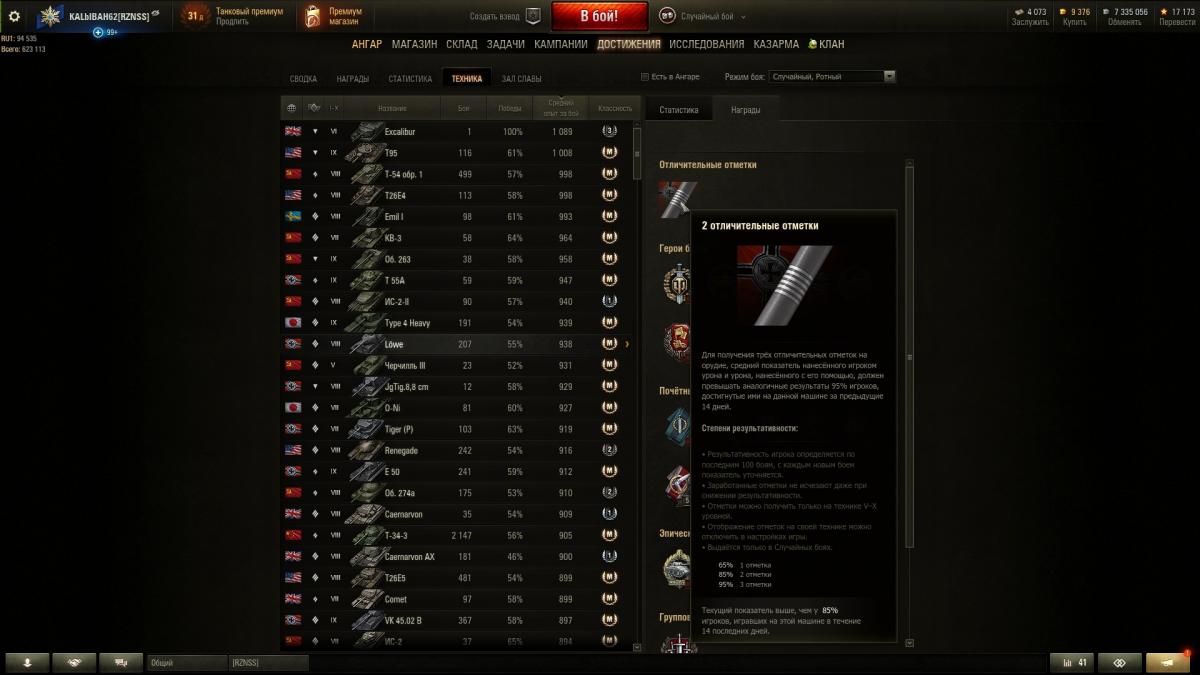Open the servers statistics icon showing 41

[x=1071, y=662]
